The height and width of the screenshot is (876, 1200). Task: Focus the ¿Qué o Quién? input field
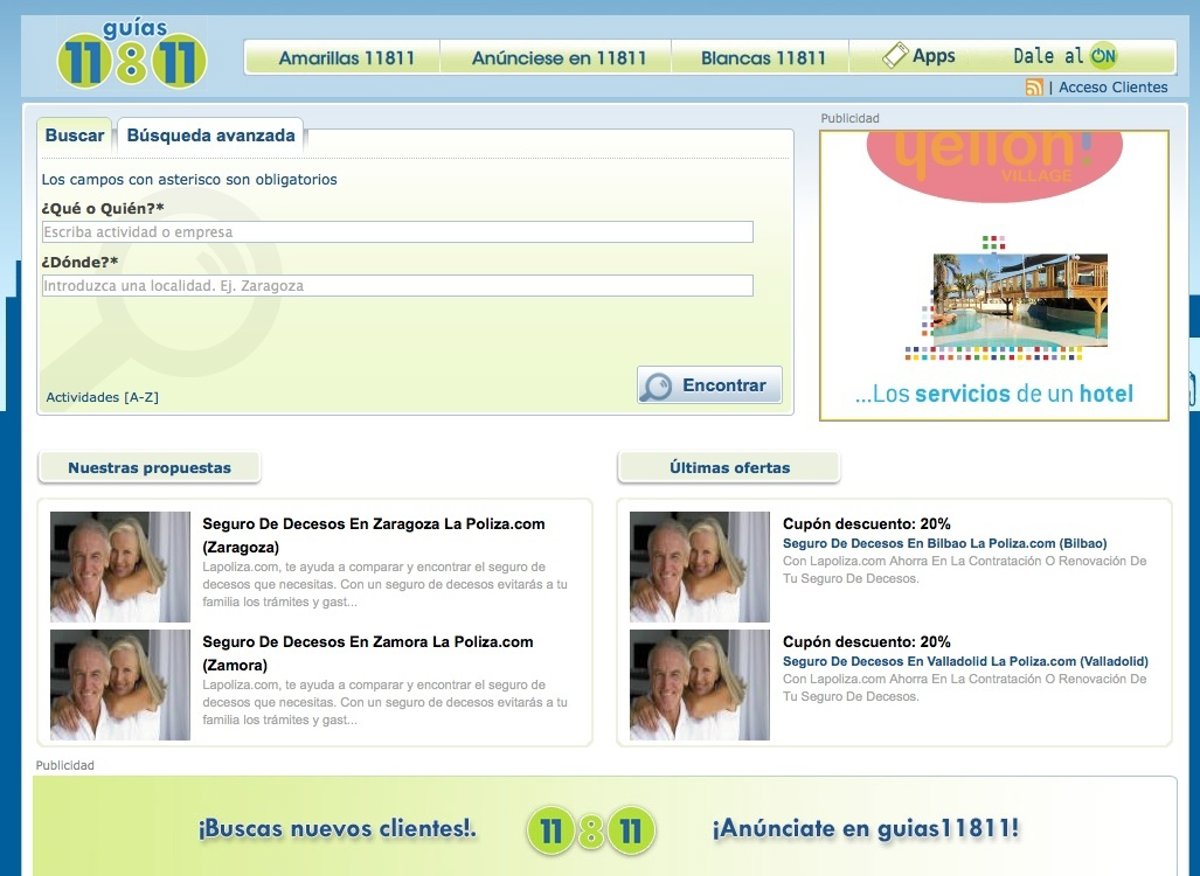(x=397, y=232)
